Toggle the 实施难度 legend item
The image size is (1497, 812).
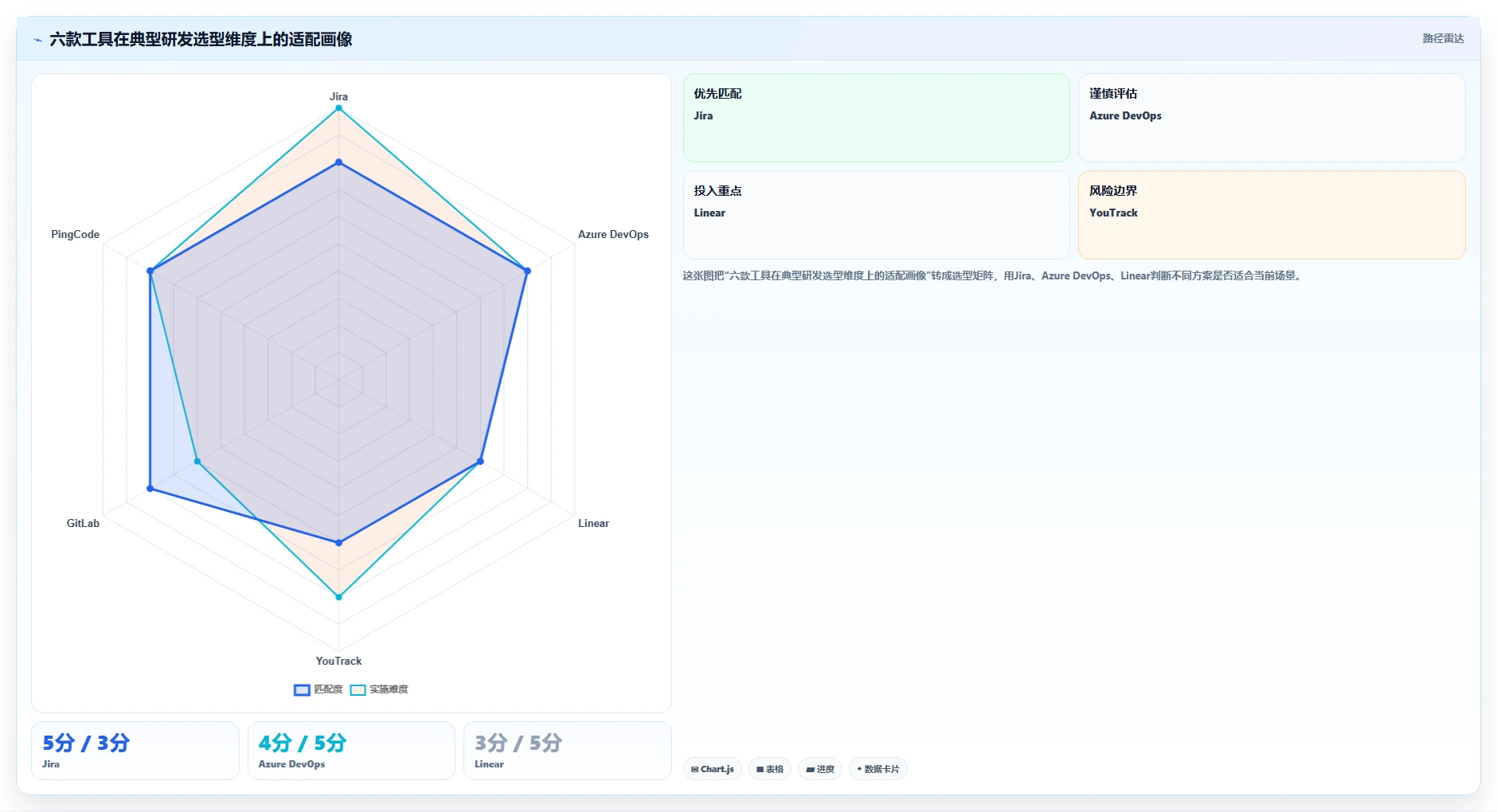click(379, 689)
